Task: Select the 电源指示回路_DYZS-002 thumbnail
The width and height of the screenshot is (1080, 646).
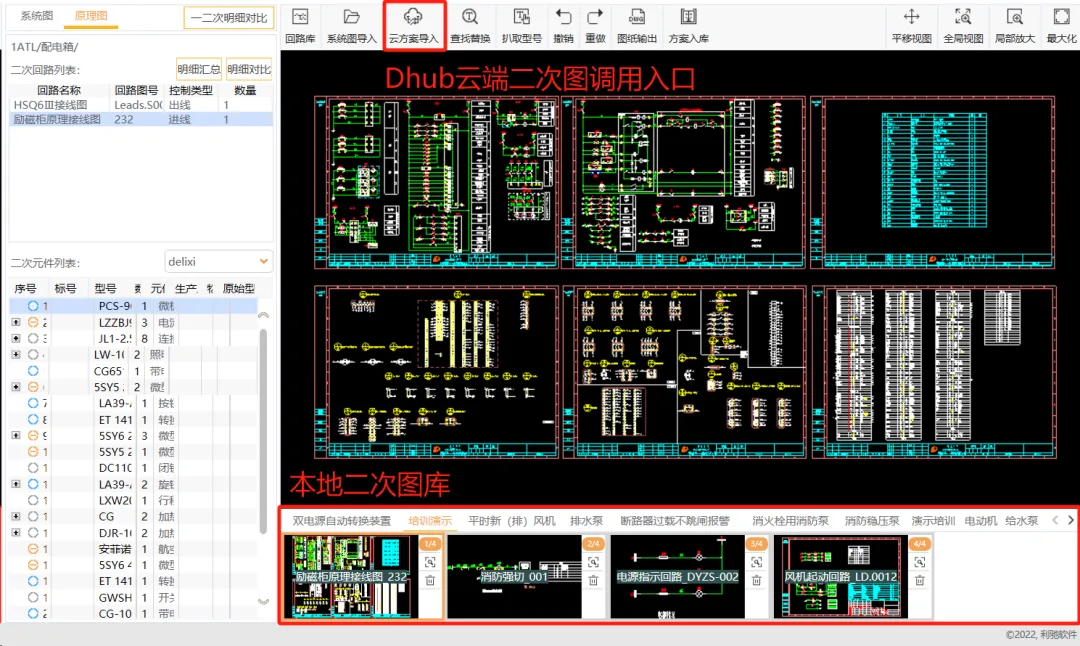Action: coord(678,576)
